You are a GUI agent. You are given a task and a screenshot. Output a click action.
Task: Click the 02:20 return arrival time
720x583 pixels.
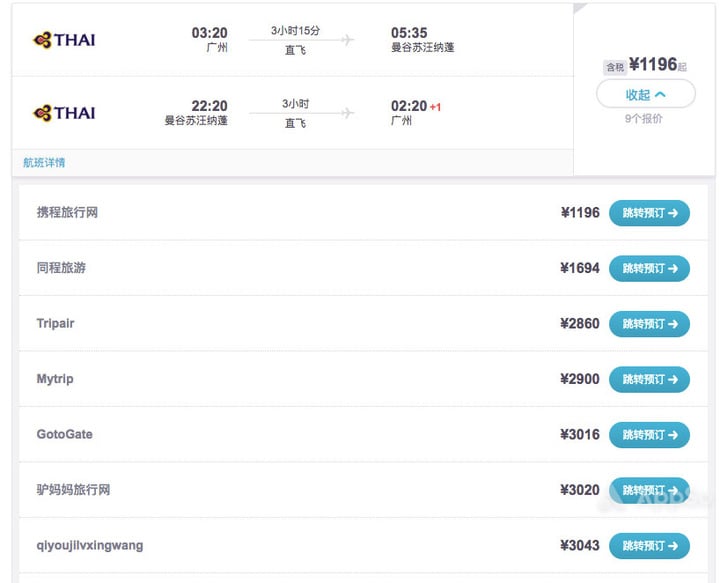tap(409, 106)
